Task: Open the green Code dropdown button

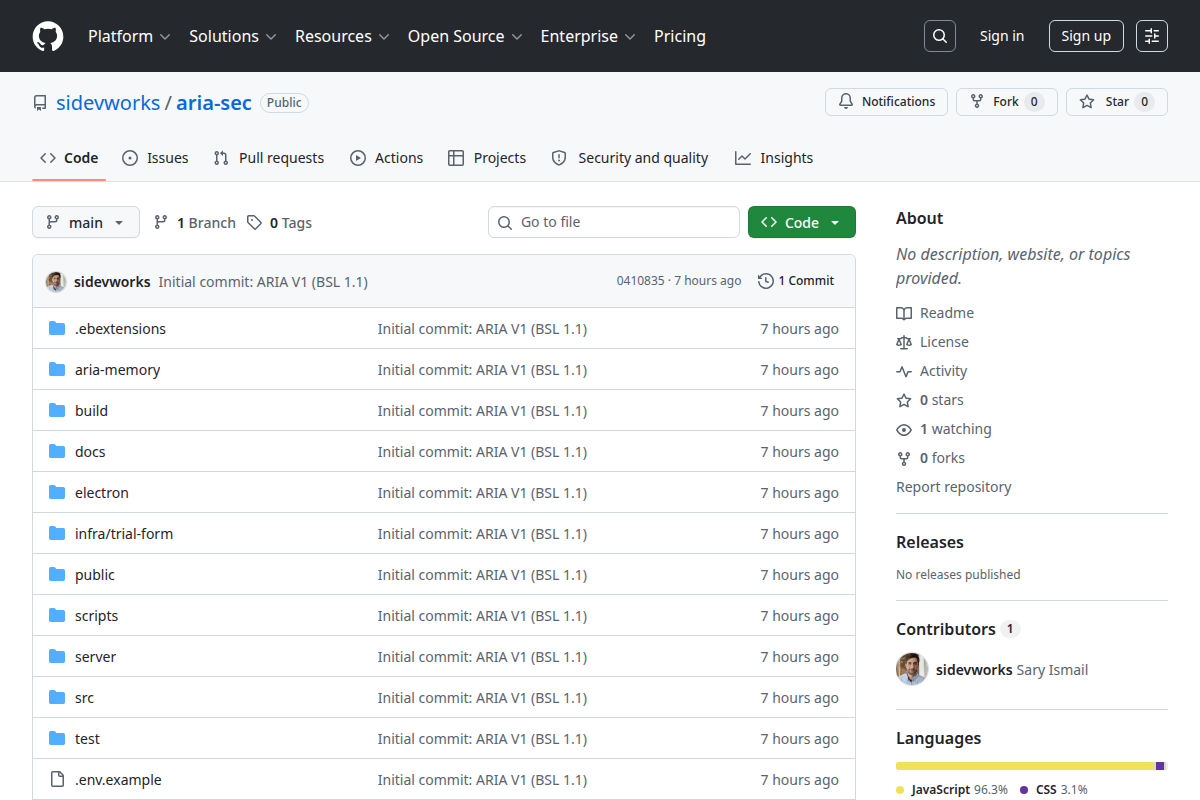Action: tap(802, 222)
